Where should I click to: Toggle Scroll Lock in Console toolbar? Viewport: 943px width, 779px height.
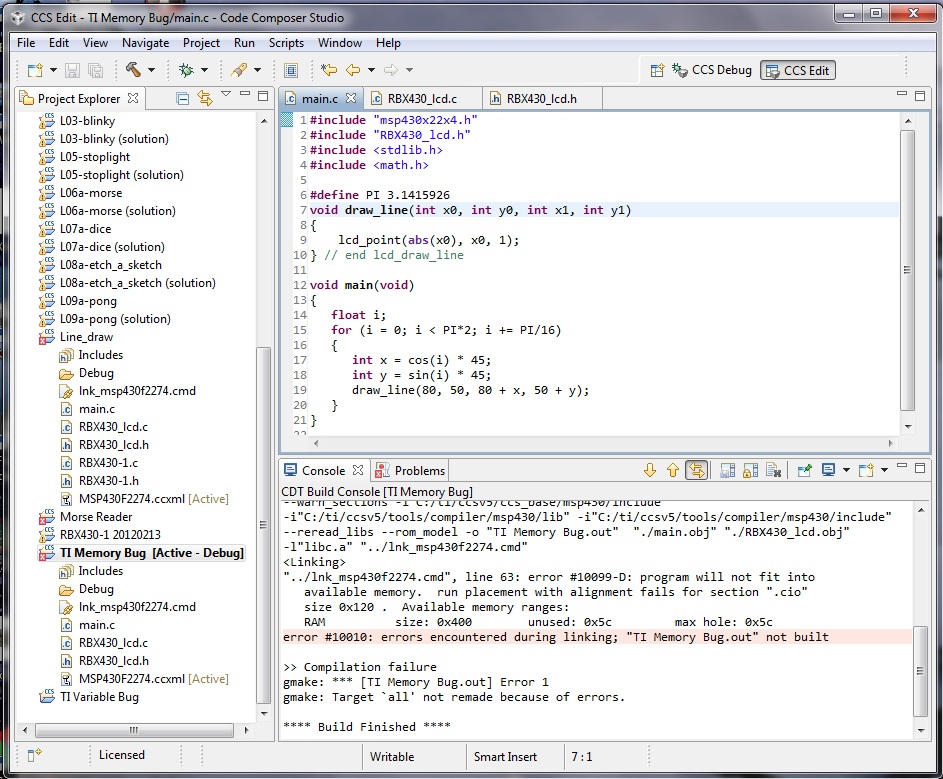[x=750, y=470]
